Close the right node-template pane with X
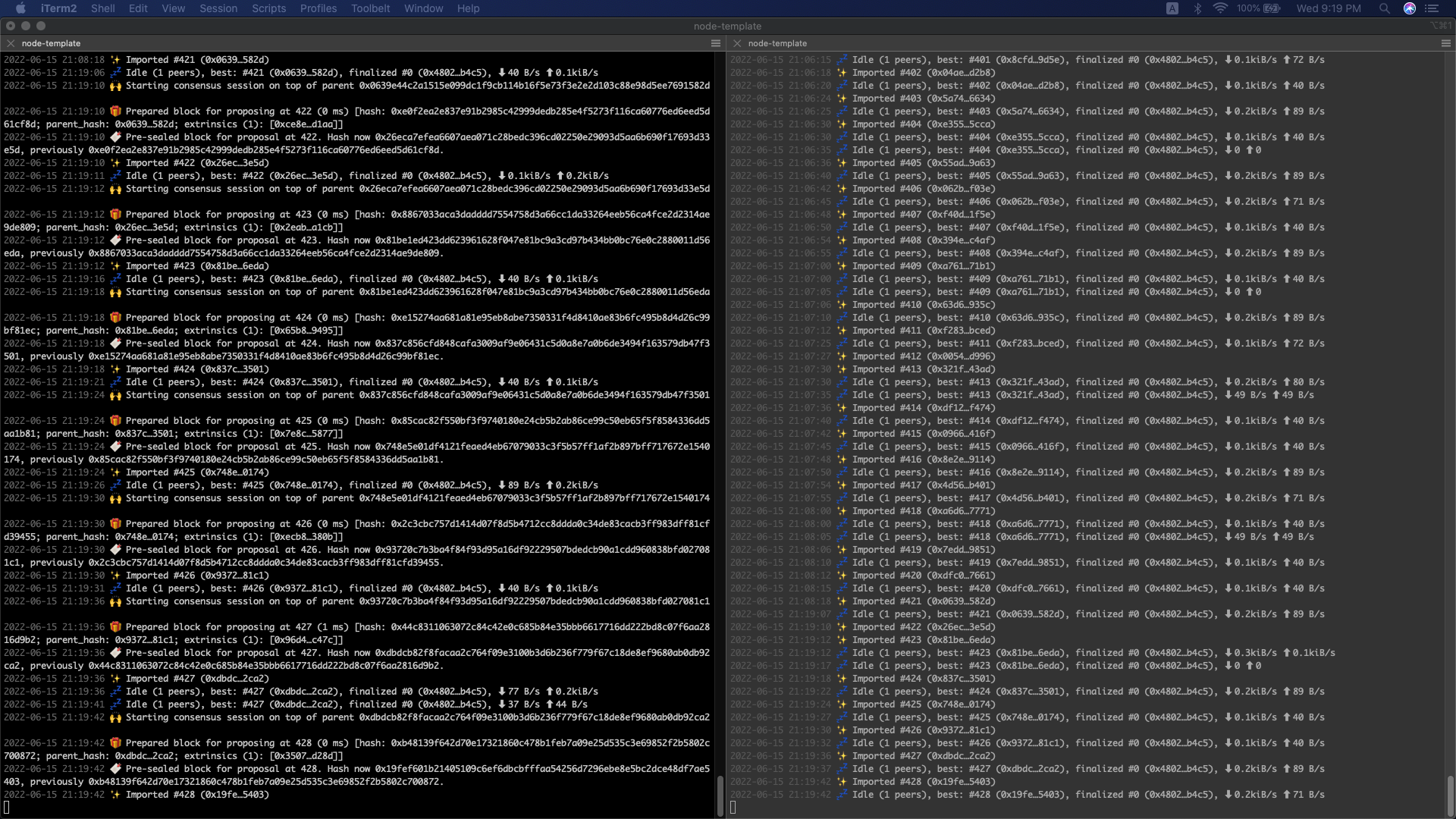Screen dimensions: 1456x819 [x=737, y=43]
